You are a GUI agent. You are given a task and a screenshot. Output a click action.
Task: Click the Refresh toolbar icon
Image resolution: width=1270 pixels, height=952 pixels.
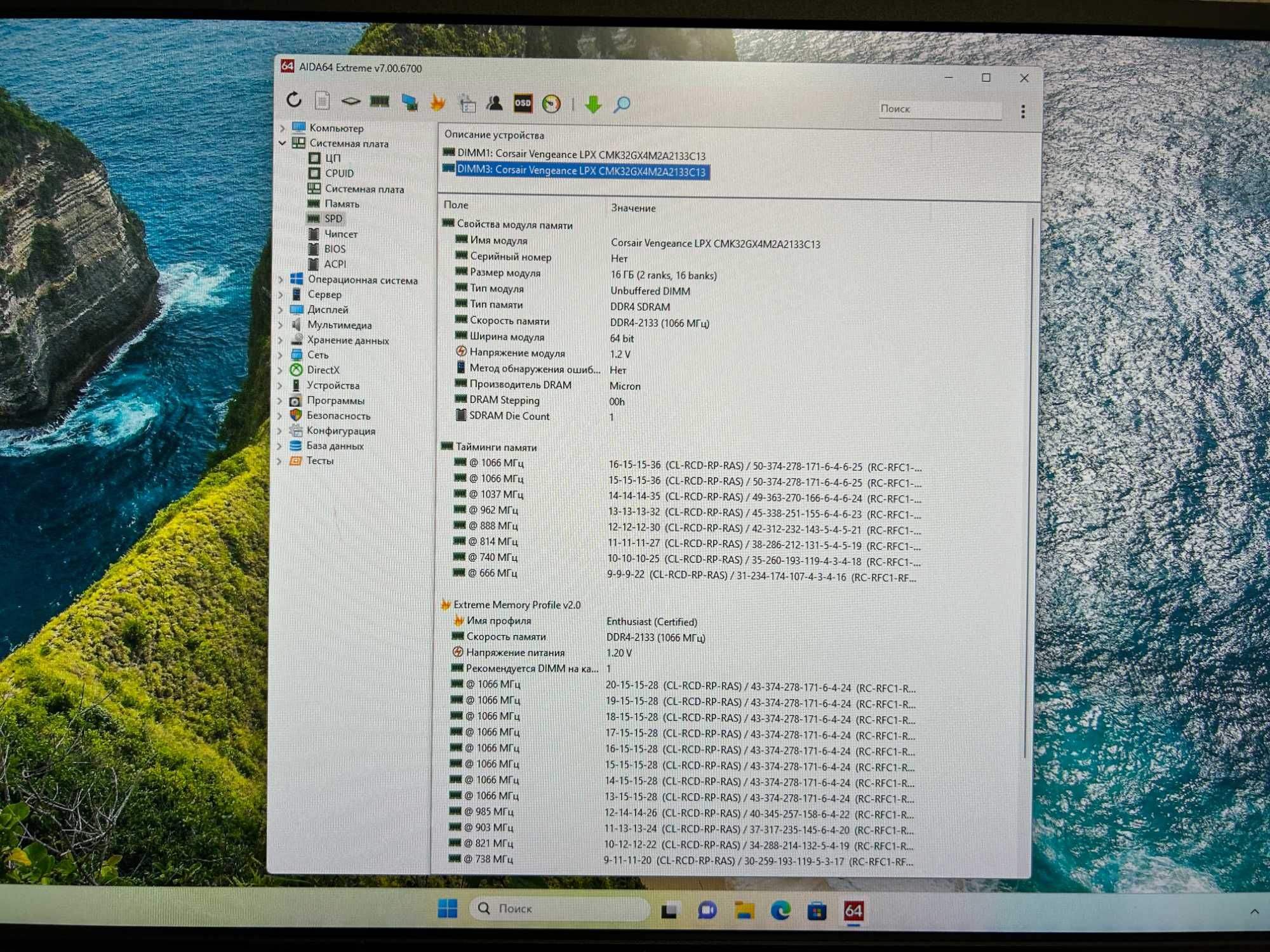pyautogui.click(x=293, y=100)
